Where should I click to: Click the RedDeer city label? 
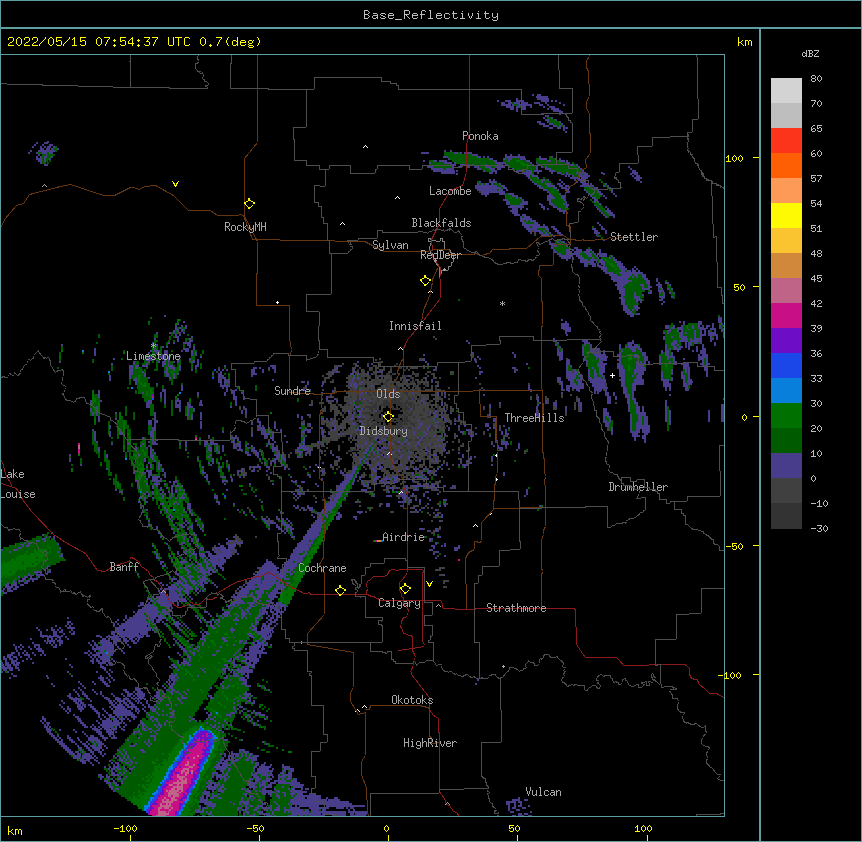[x=440, y=255]
